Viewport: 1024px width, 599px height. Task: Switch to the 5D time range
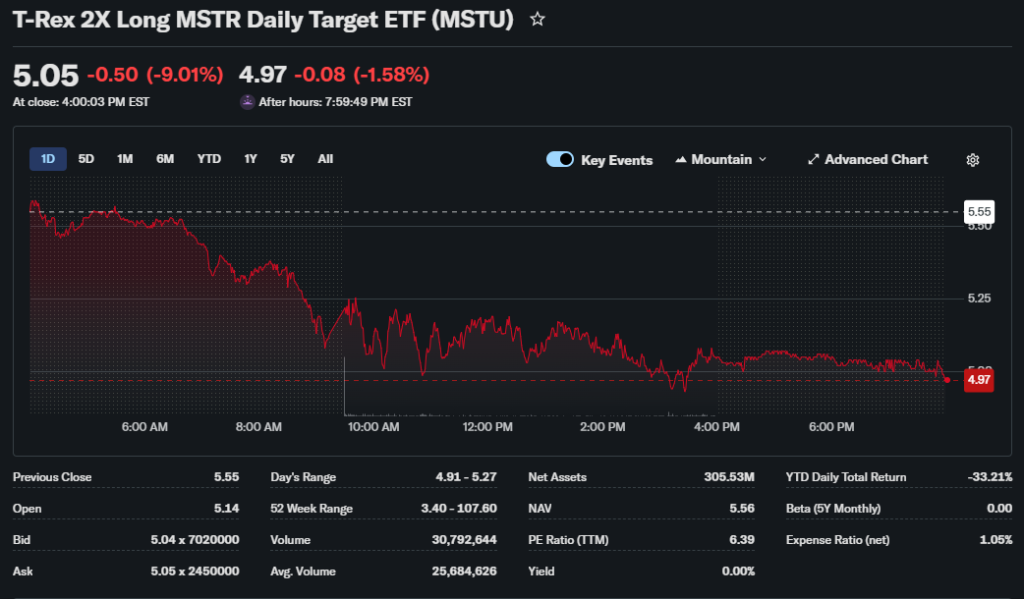86,159
